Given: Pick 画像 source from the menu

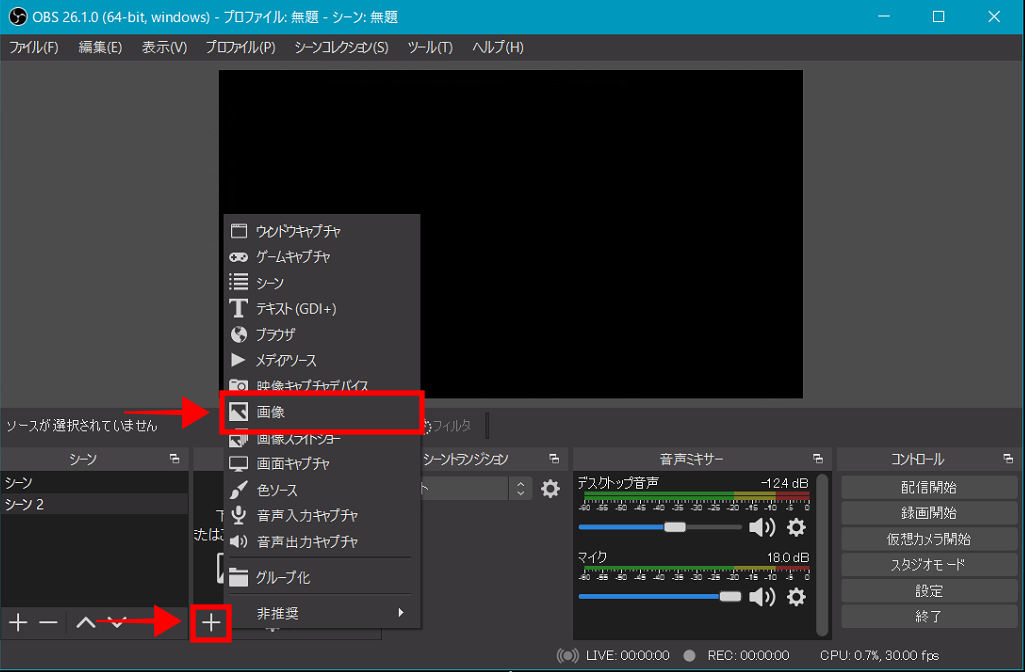Looking at the screenshot, I should [x=322, y=412].
